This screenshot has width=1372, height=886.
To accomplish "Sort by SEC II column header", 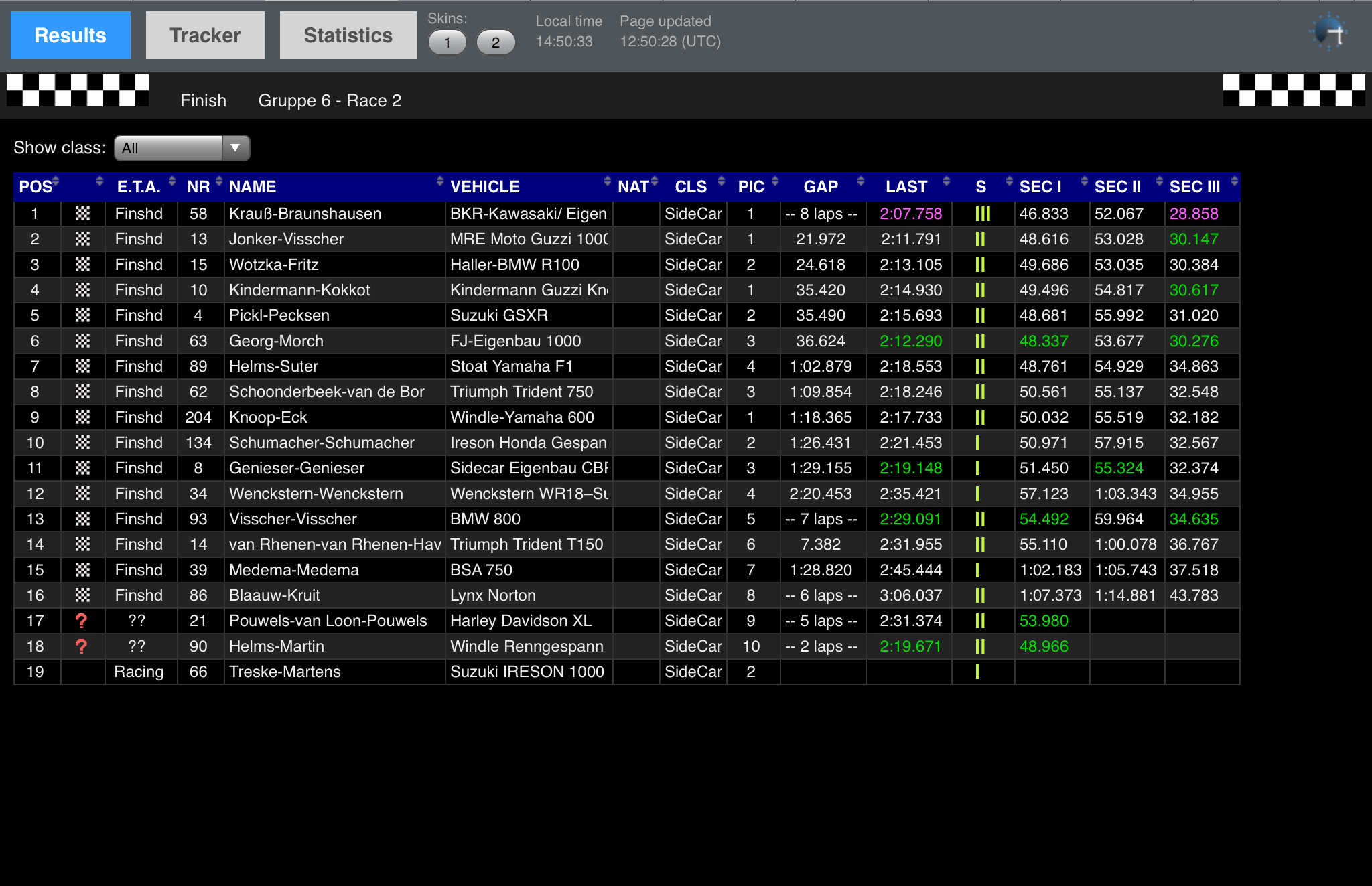I will 1127,187.
